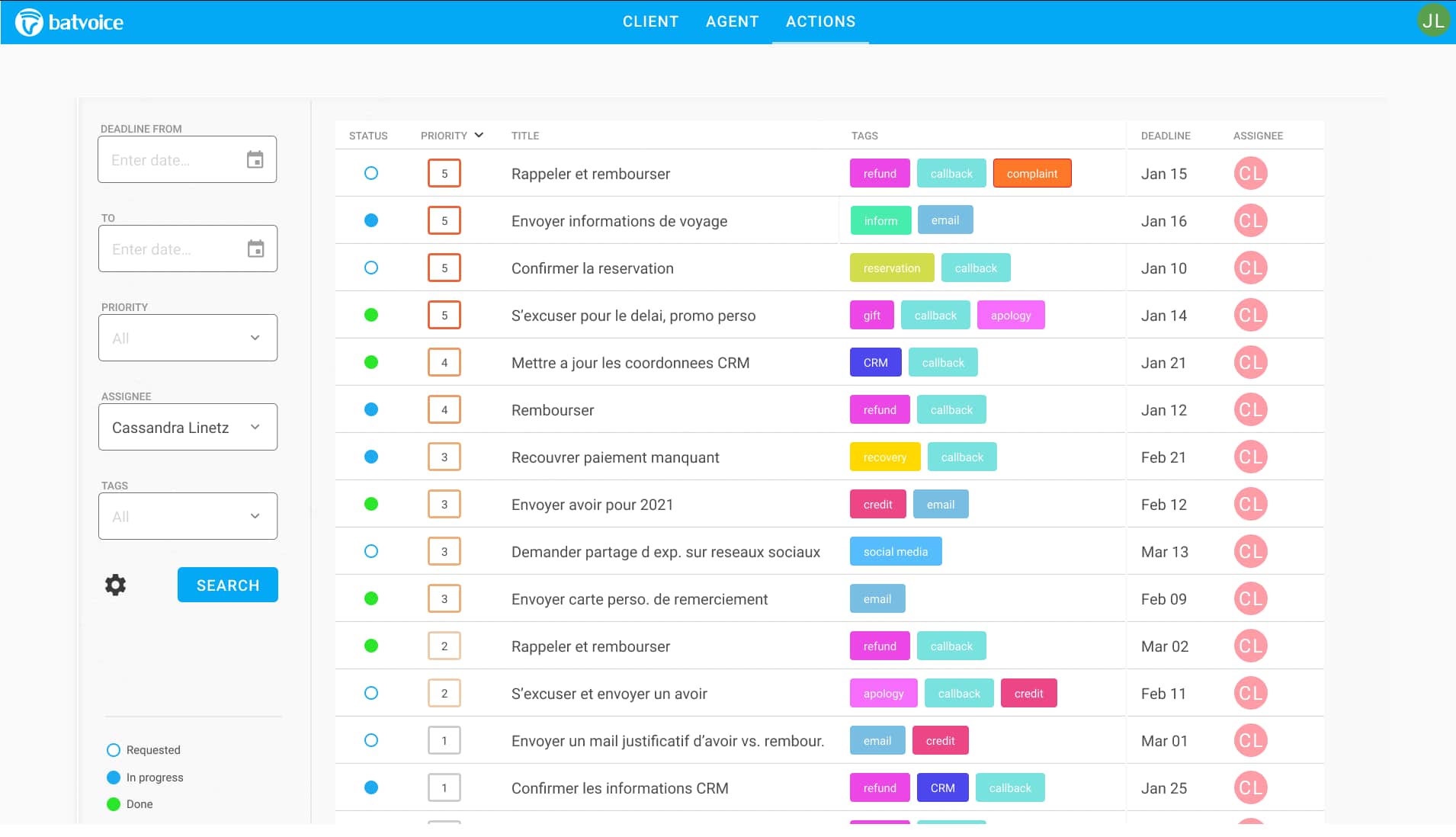Open the Tags filter dropdown
Screen dimensions: 1456x837
(x=188, y=516)
